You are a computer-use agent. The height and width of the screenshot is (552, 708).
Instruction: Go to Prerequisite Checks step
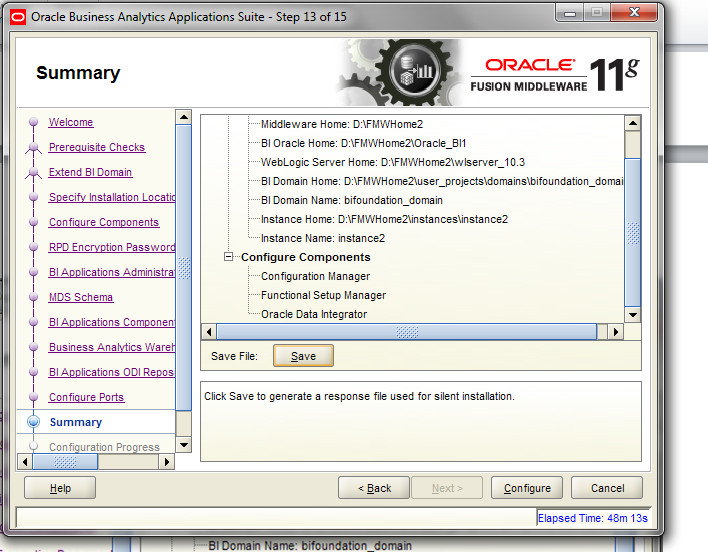[x=97, y=147]
